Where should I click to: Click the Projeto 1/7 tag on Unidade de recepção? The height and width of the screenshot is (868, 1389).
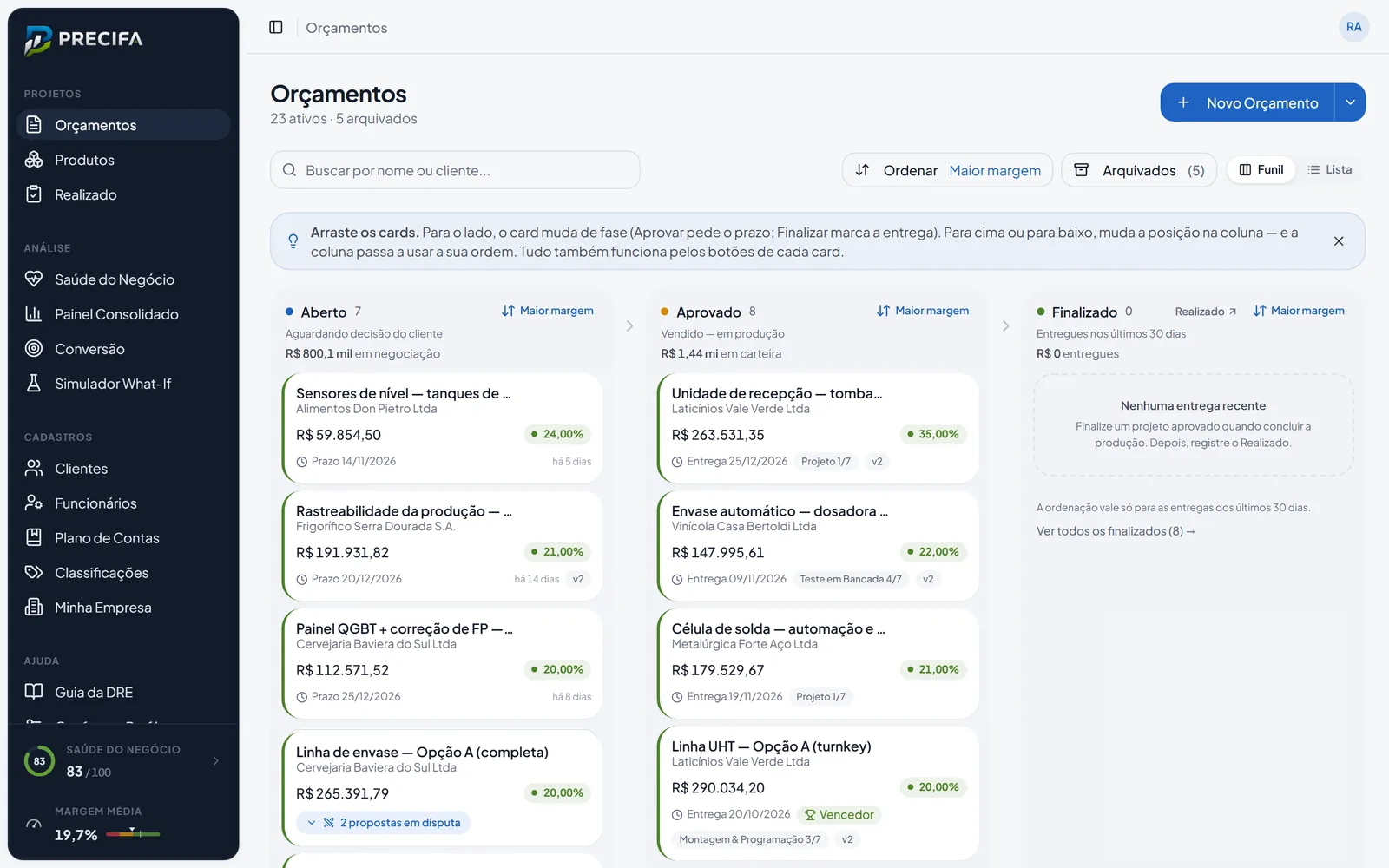[x=826, y=462]
